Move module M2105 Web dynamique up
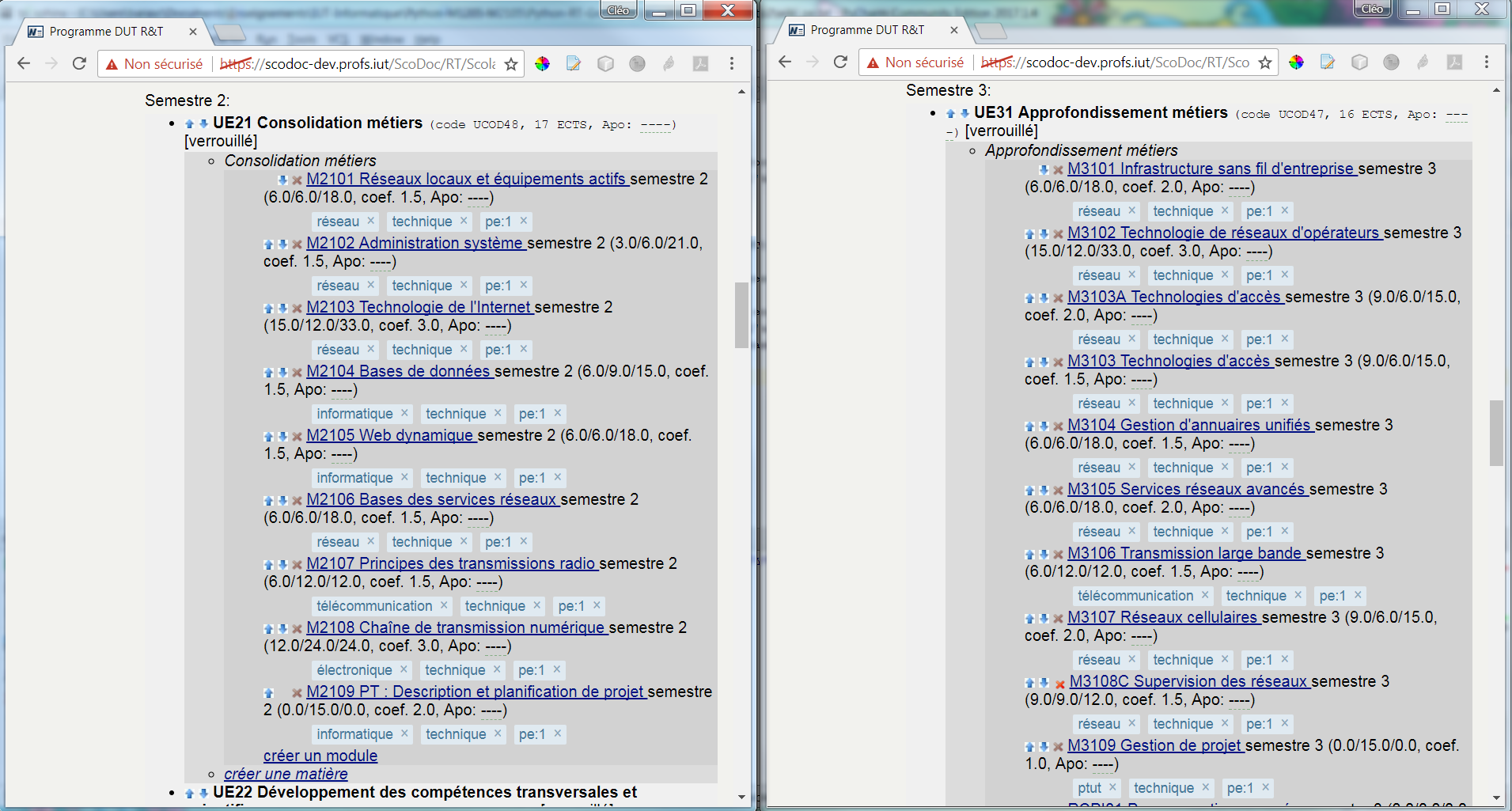The image size is (1512, 811). pos(268,437)
